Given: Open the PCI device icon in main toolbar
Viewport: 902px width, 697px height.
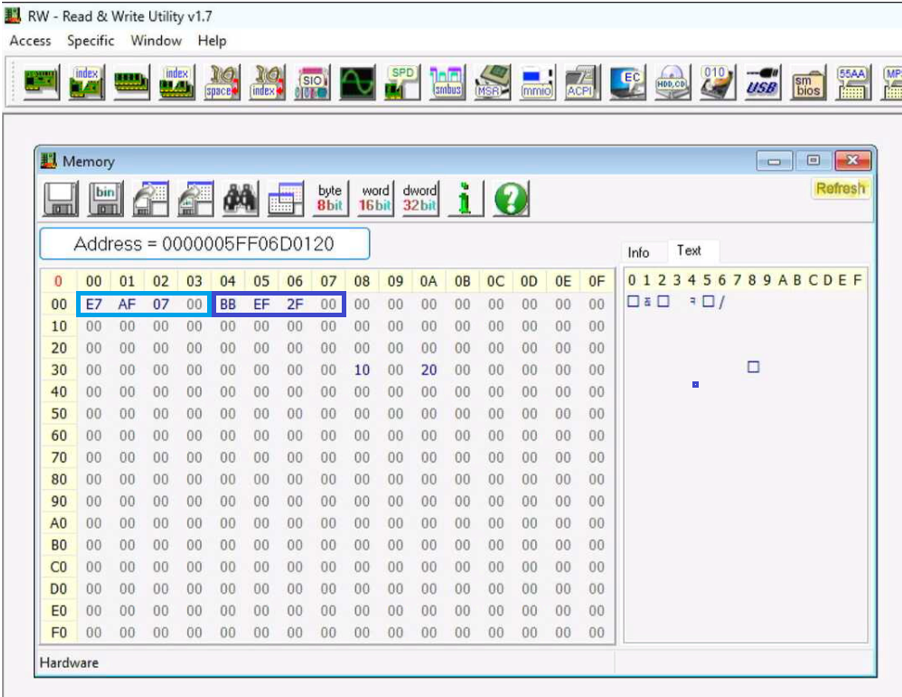Looking at the screenshot, I should point(41,82).
